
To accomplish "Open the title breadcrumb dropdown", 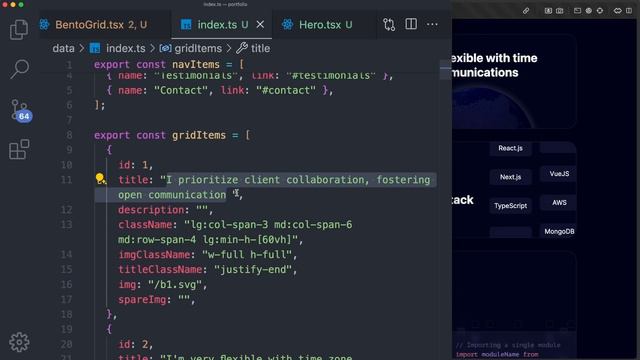I will 260,48.
